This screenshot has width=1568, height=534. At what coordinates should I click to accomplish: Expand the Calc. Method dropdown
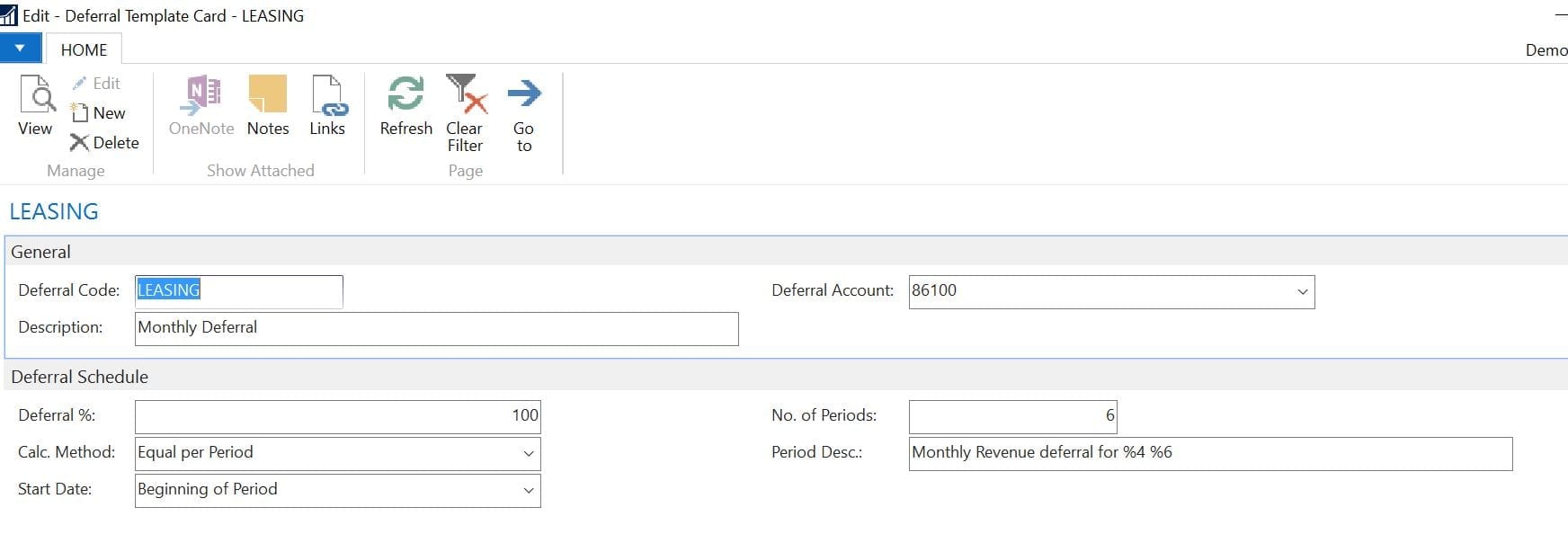[x=529, y=454]
